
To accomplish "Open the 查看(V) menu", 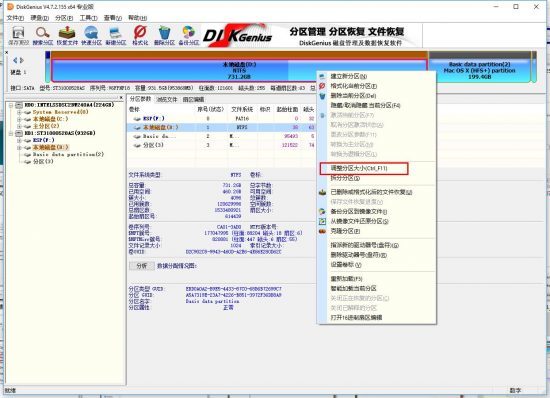I will coord(113,18).
